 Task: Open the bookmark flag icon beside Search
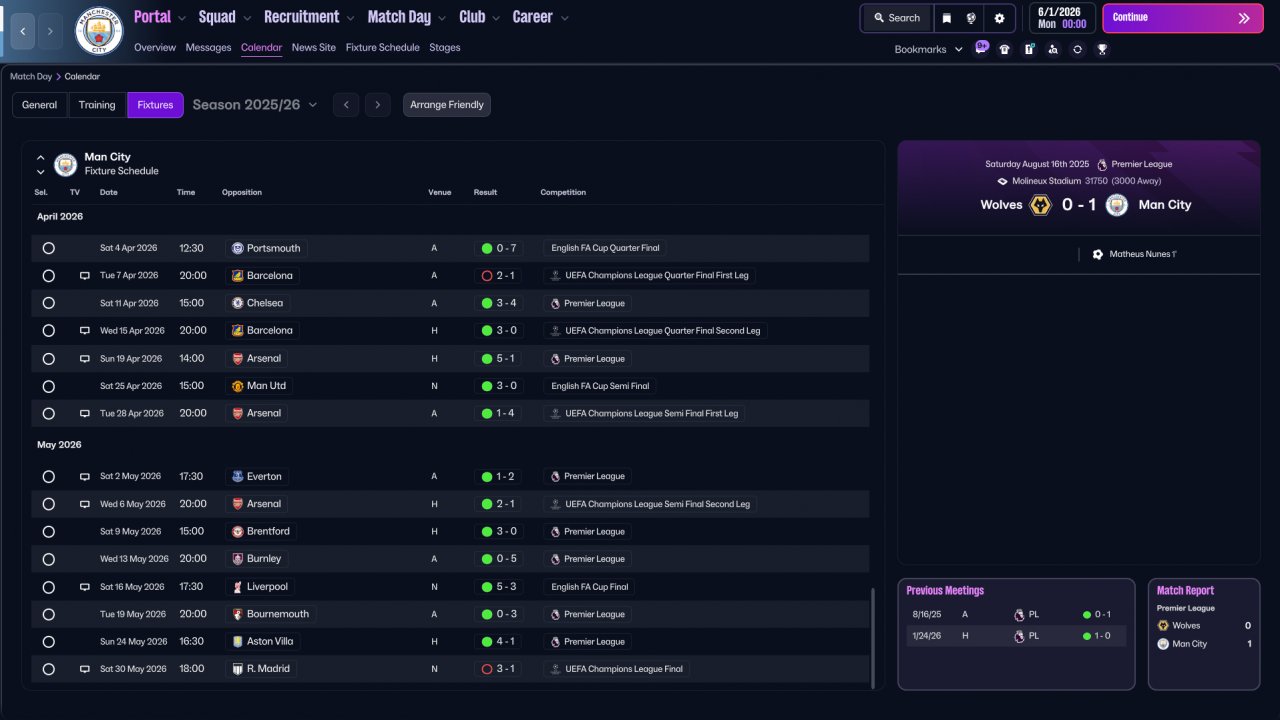click(x=947, y=18)
